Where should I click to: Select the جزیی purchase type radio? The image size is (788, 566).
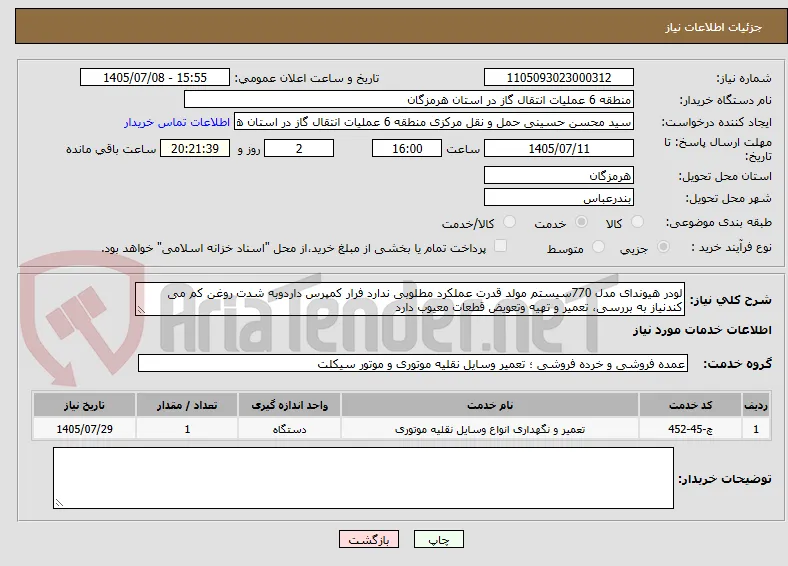pos(663,247)
